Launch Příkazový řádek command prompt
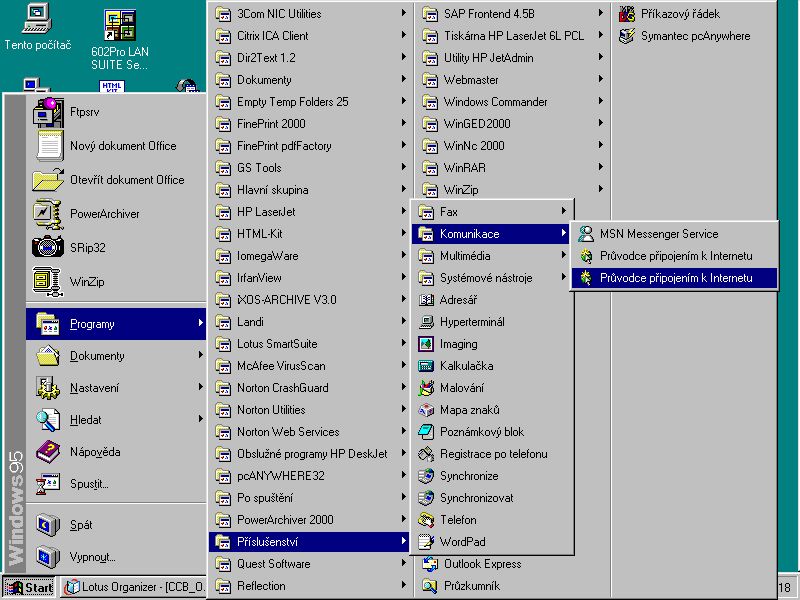800x600 pixels. [x=694, y=14]
